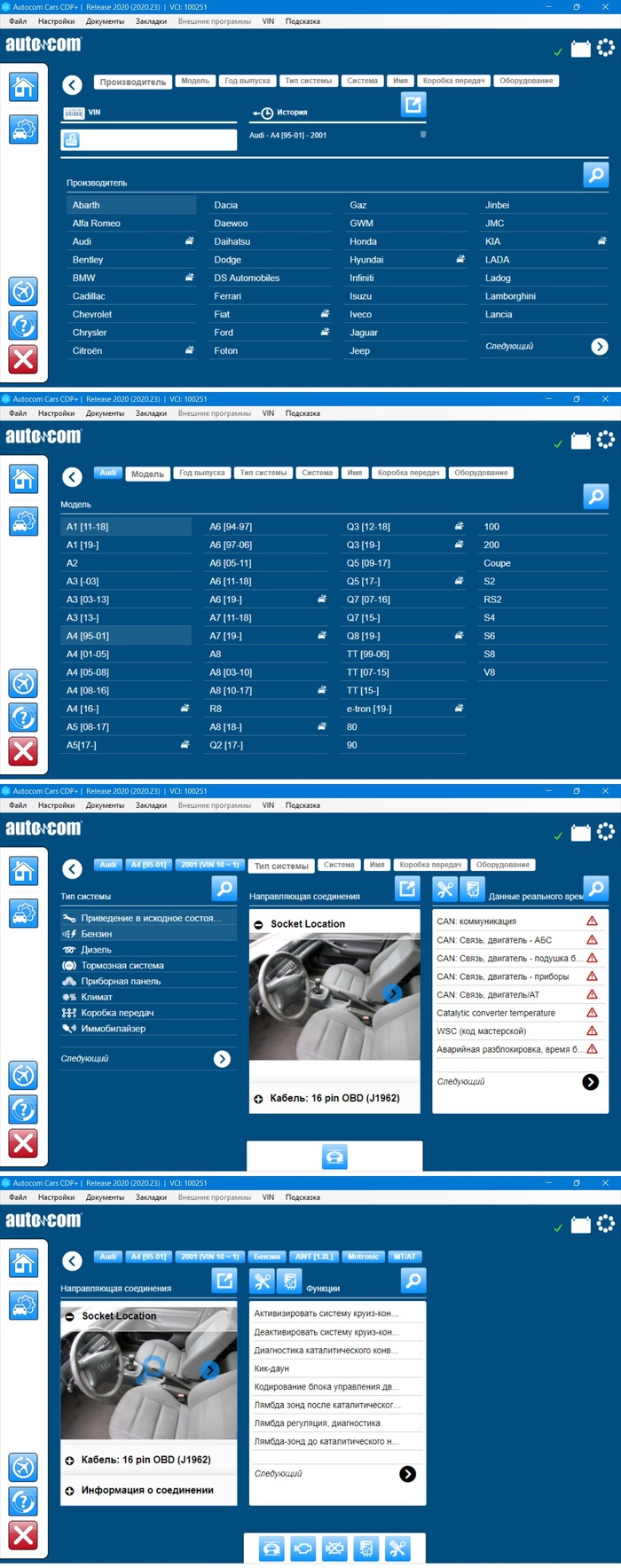Click the MT/AT breadcrumb button

(405, 1257)
